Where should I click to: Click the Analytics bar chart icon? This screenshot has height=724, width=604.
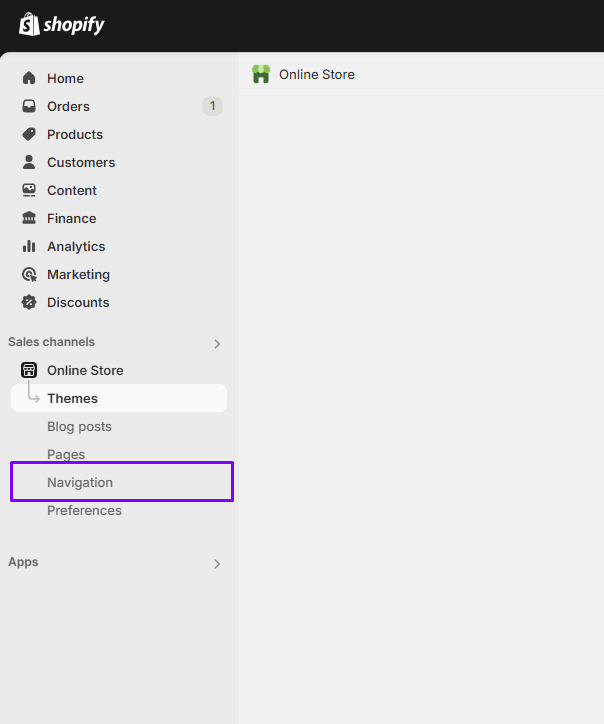click(29, 246)
